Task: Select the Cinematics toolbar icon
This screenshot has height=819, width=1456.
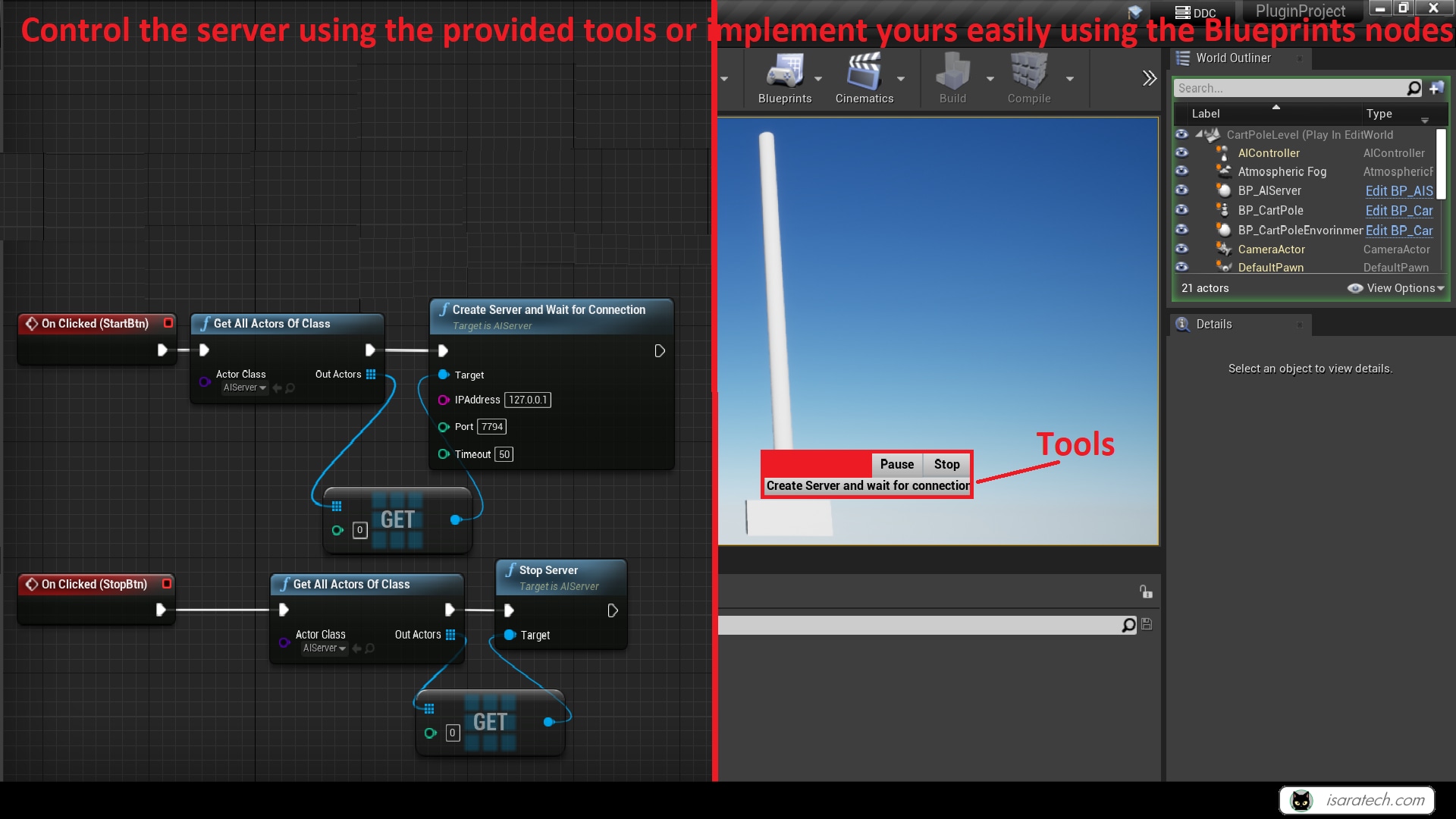Action: tap(866, 76)
